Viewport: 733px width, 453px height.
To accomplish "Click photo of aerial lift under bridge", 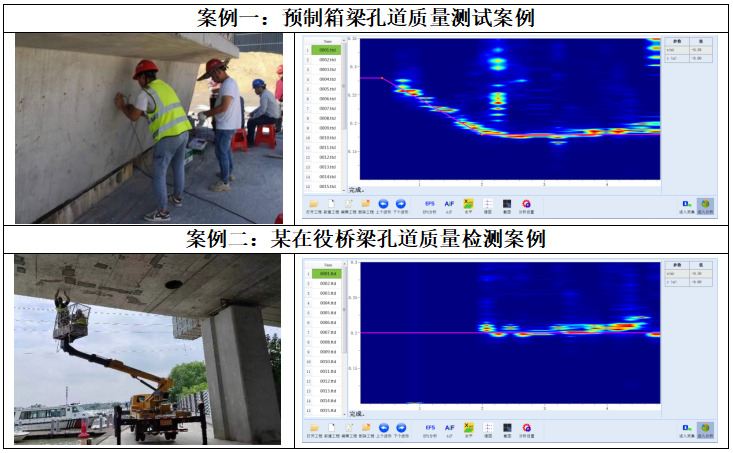I will tap(147, 349).
